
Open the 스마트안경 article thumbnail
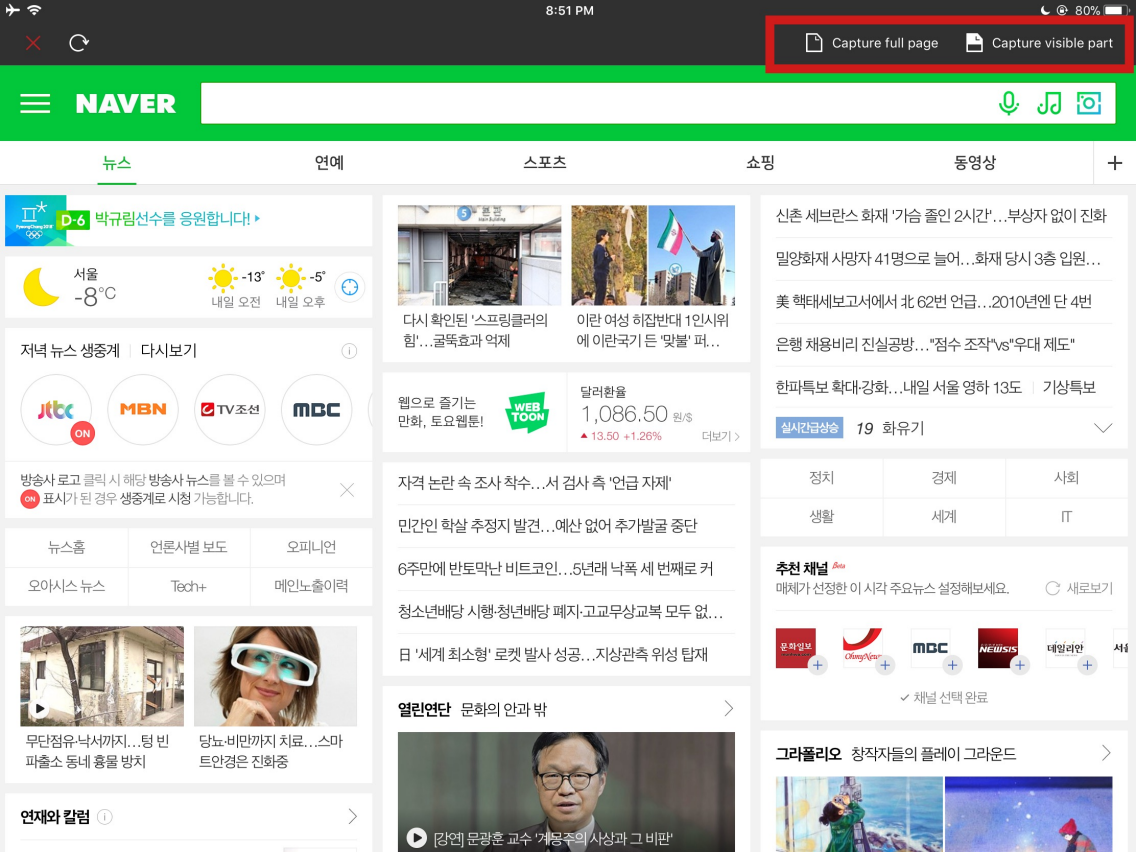coord(275,676)
